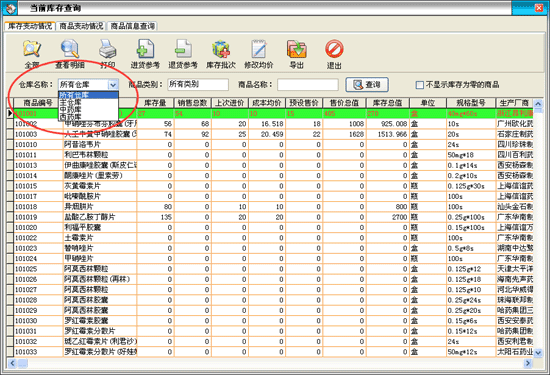Click product name 替硝唑片
Image resolution: width=550 pixels, height=375 pixels.
pos(79,248)
